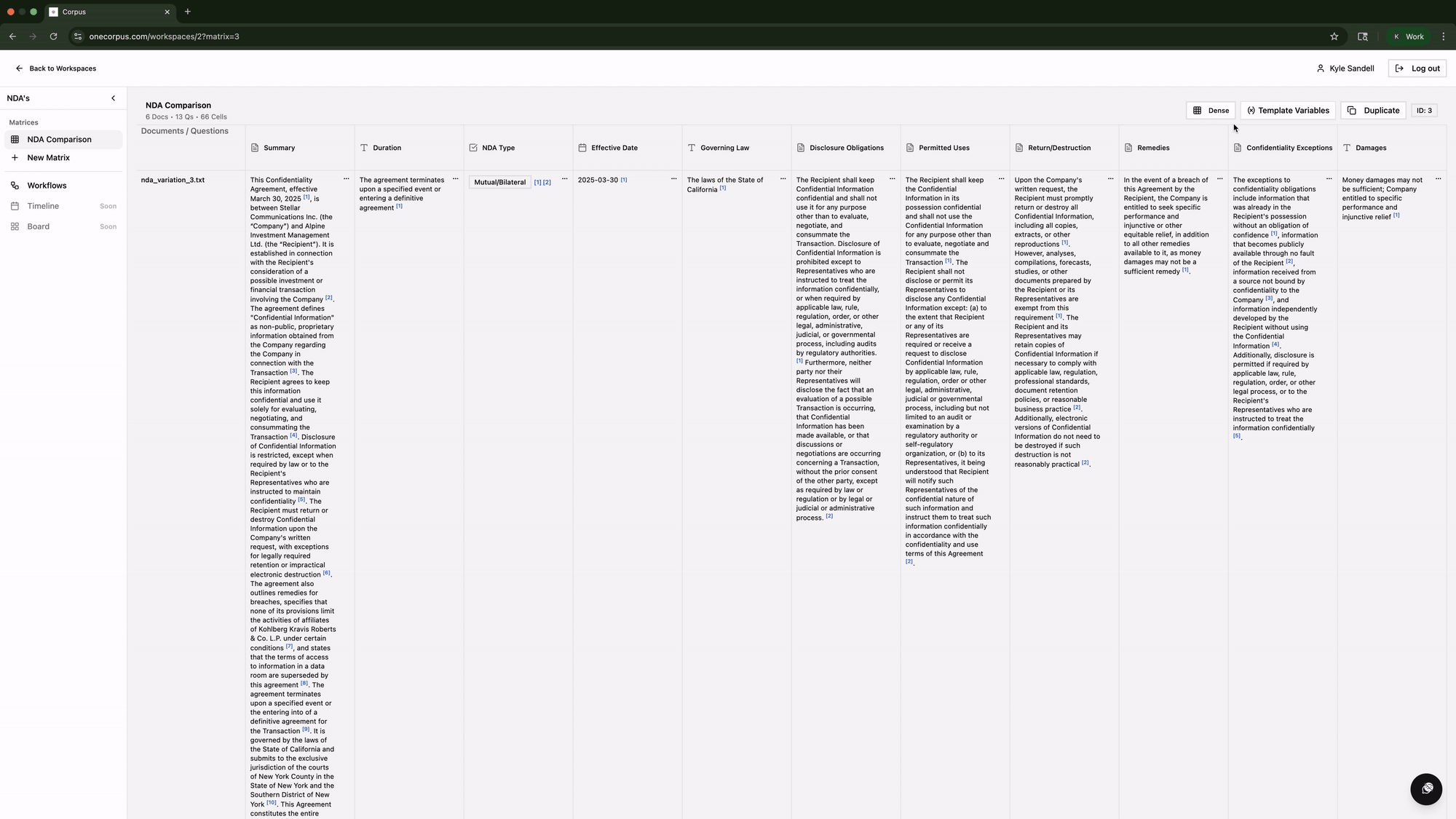The image size is (1456, 819).
Task: Click the Duration column text-type icon
Action: click(x=364, y=148)
